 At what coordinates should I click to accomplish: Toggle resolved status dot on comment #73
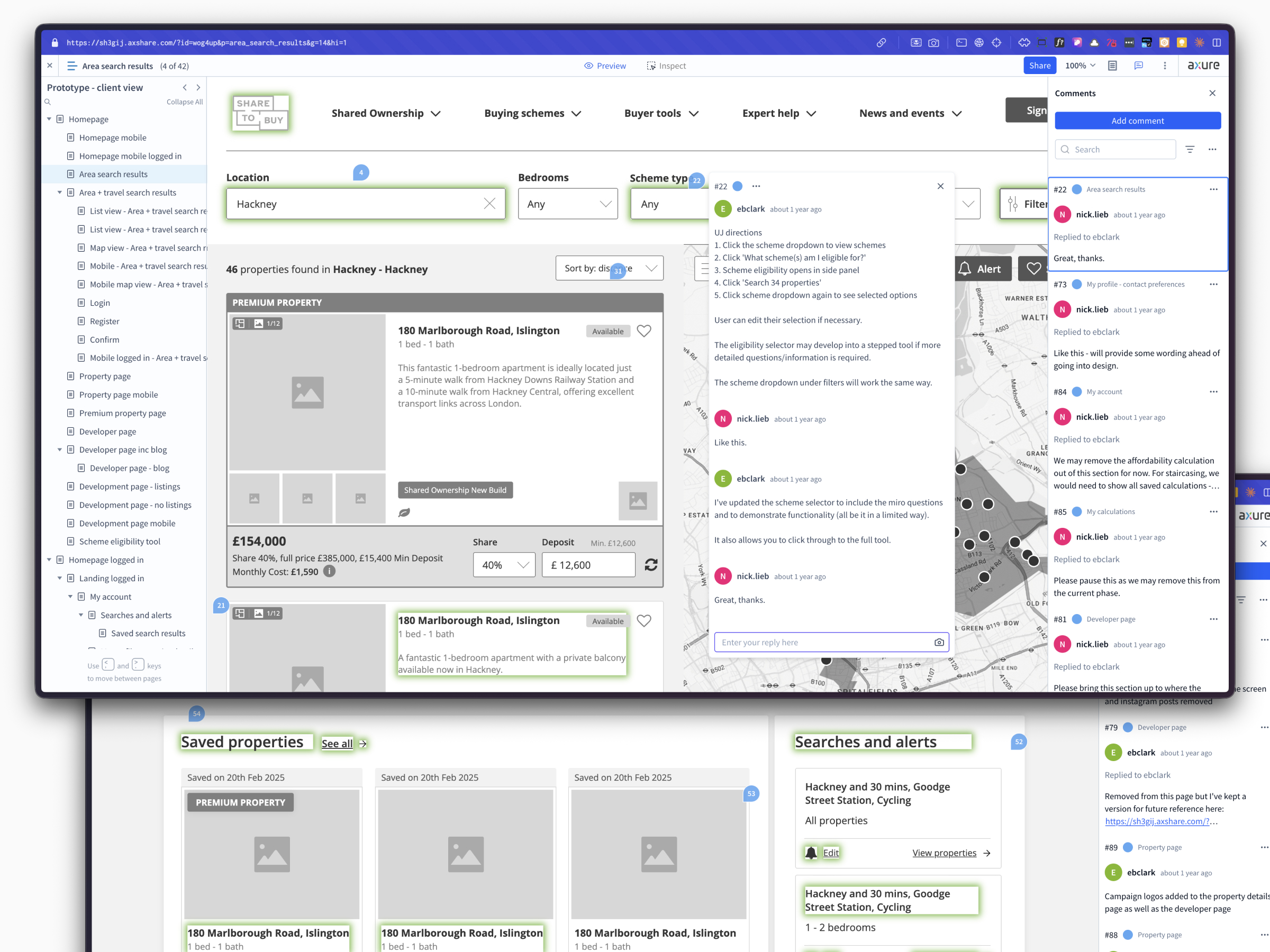click(1076, 284)
